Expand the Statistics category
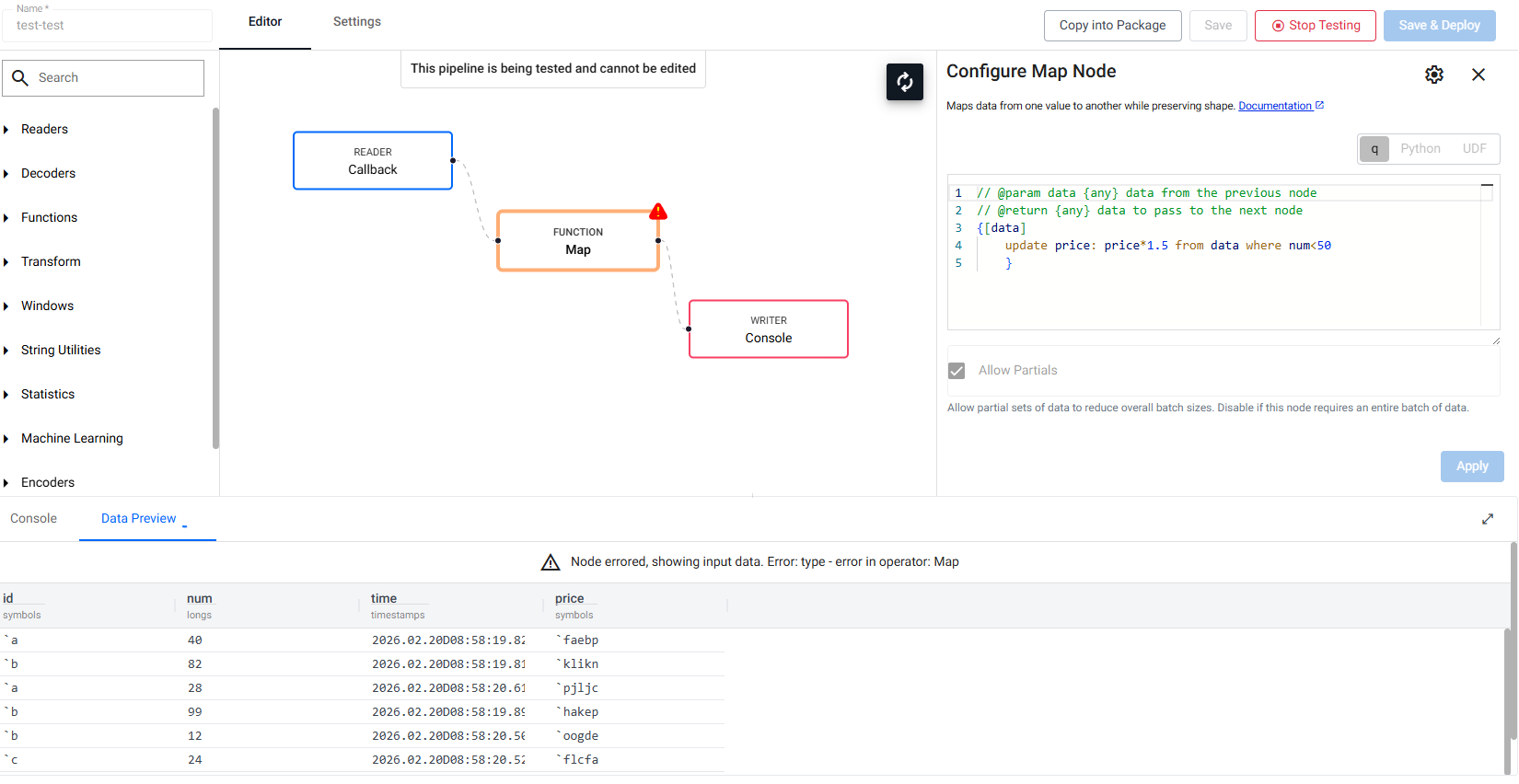Image resolution: width=1519 pixels, height=784 pixels. click(x=48, y=395)
